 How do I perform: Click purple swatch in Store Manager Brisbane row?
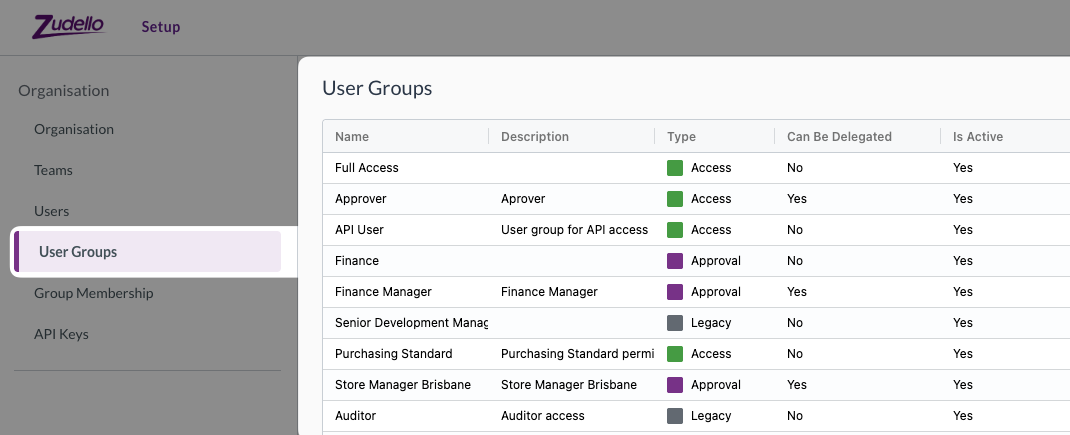(674, 385)
